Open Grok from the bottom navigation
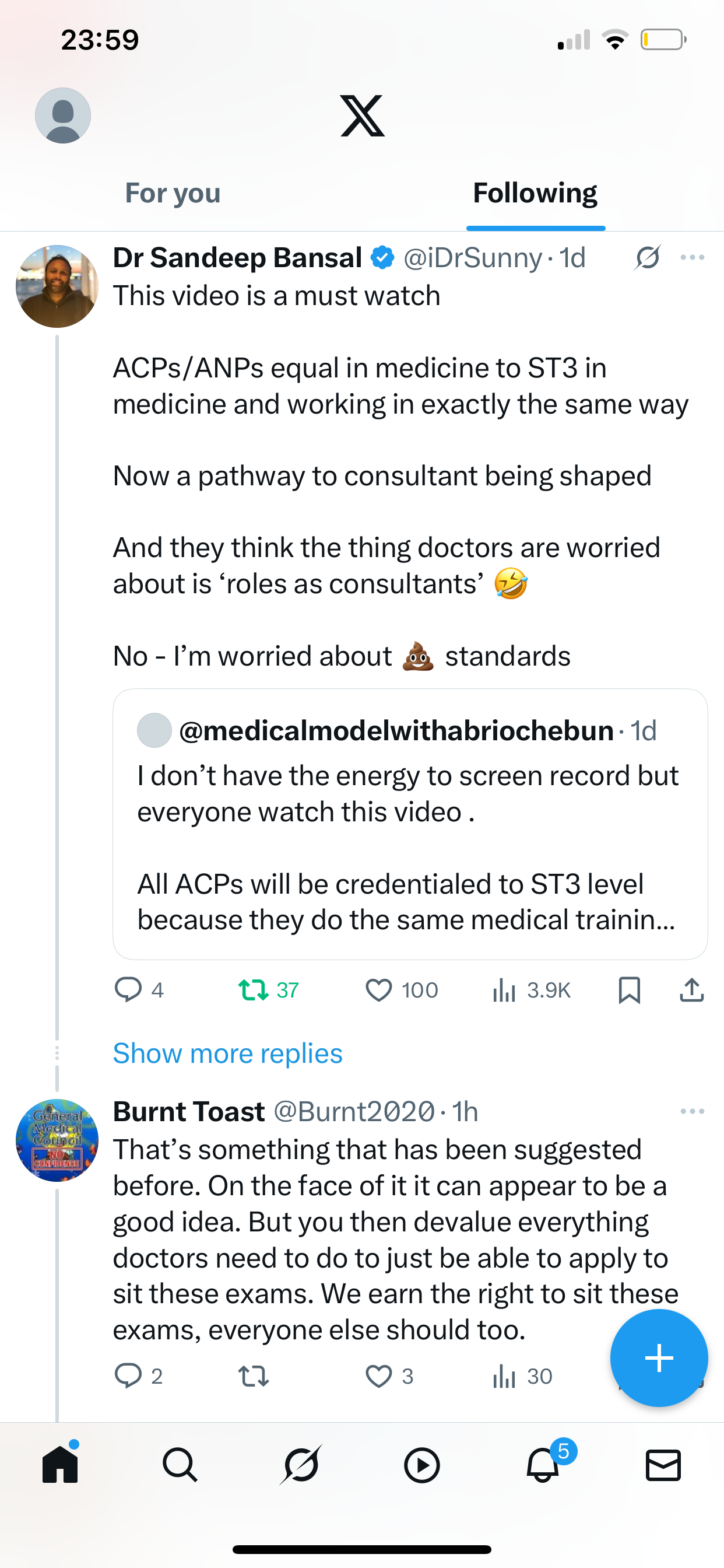Screen dimensions: 724x1568 point(301,1465)
